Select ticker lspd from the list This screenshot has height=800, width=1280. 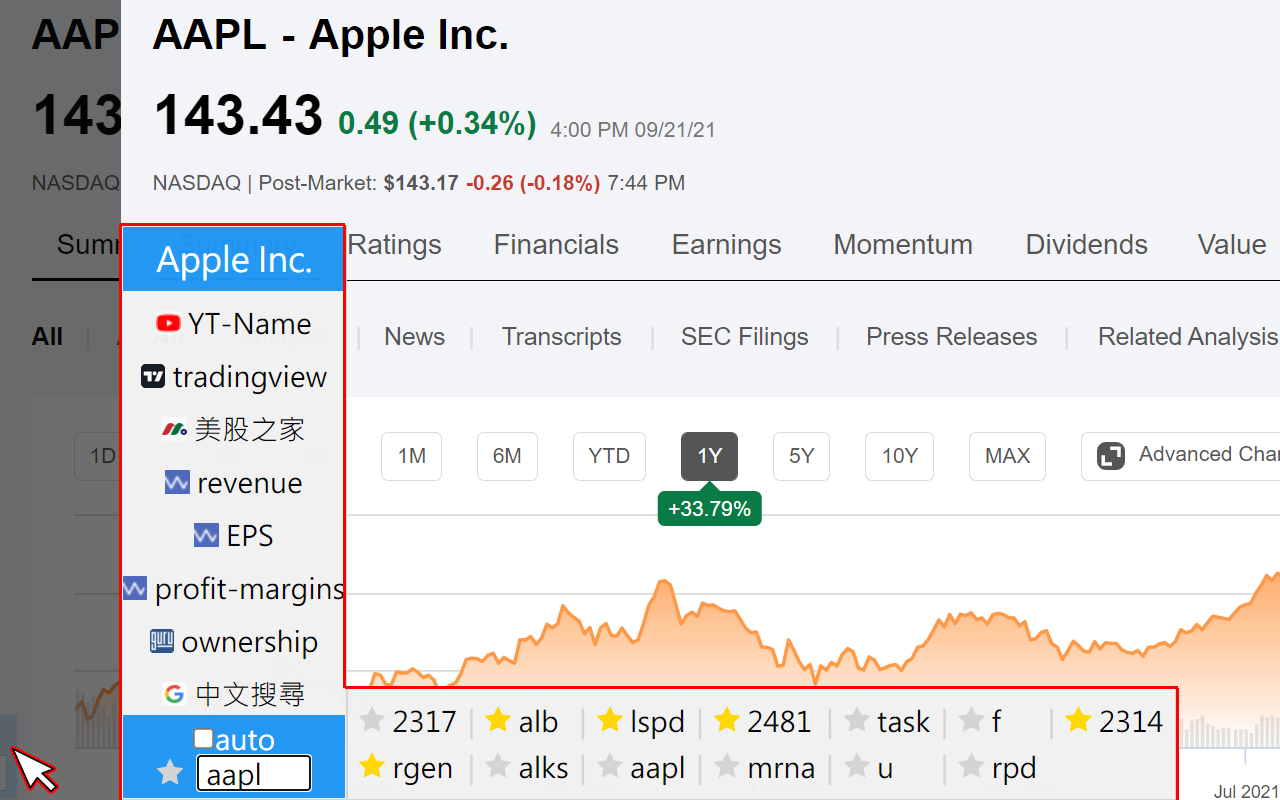pyautogui.click(x=658, y=721)
